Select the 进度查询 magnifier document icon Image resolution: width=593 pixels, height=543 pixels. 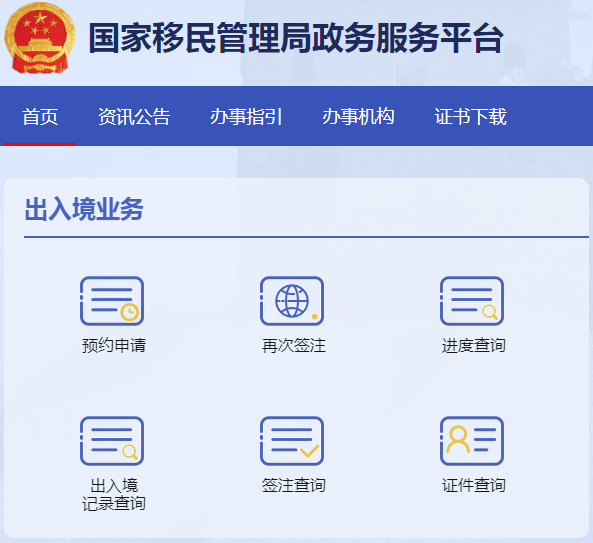472,301
